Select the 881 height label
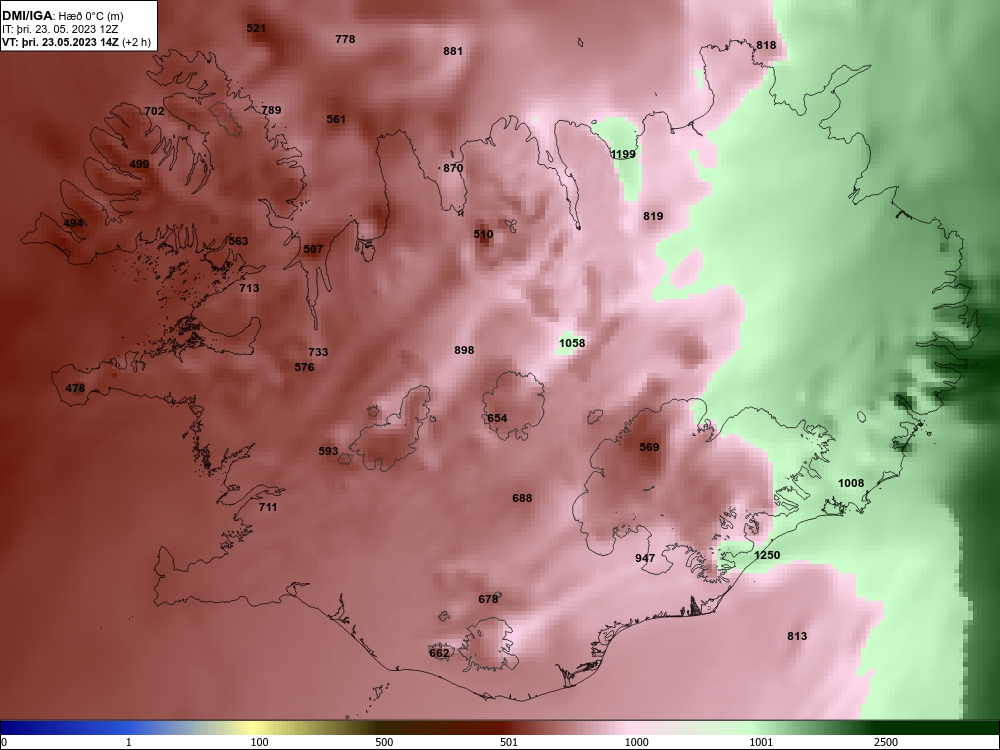 point(453,51)
